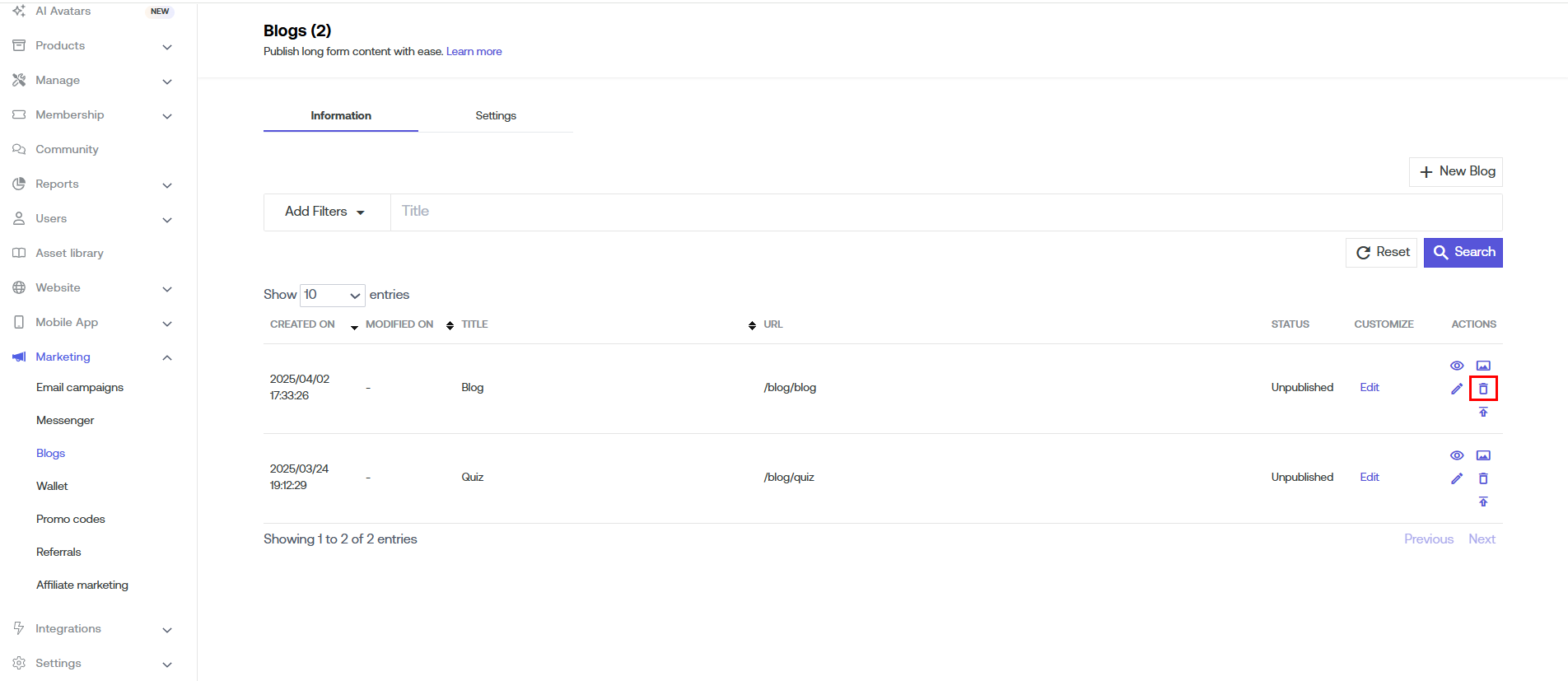Viewport: 1568px width, 681px height.
Task: Open the Add Filters dropdown
Action: point(325,212)
